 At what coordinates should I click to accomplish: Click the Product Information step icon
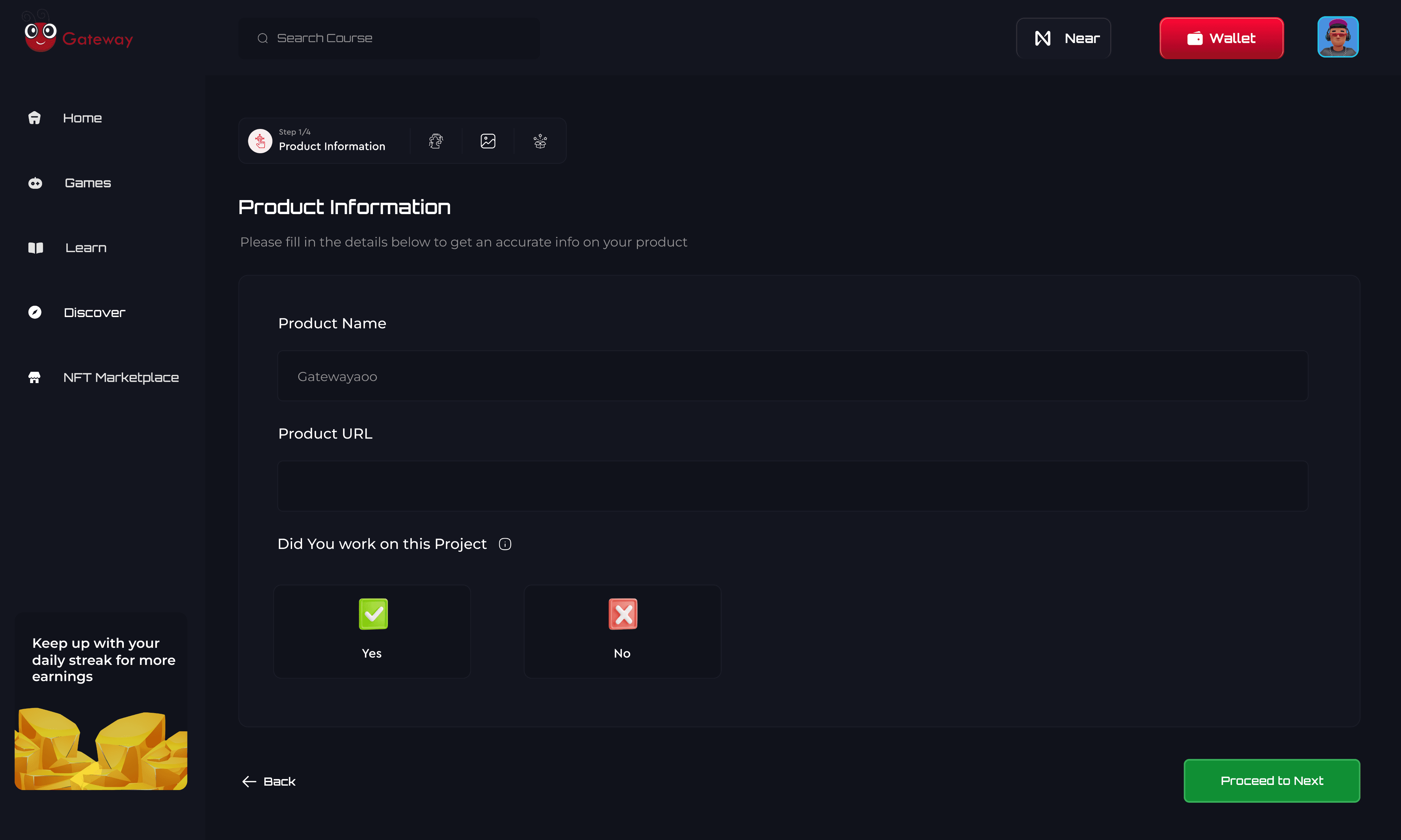pos(260,141)
